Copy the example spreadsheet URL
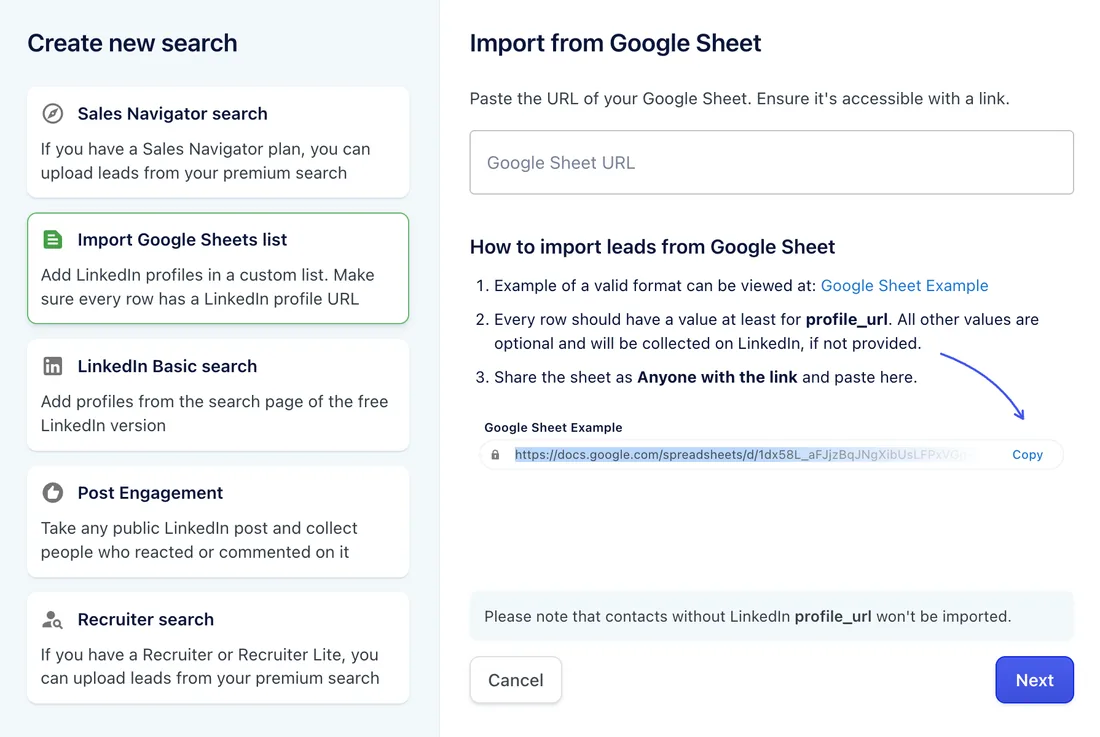The height and width of the screenshot is (737, 1100). click(1027, 454)
